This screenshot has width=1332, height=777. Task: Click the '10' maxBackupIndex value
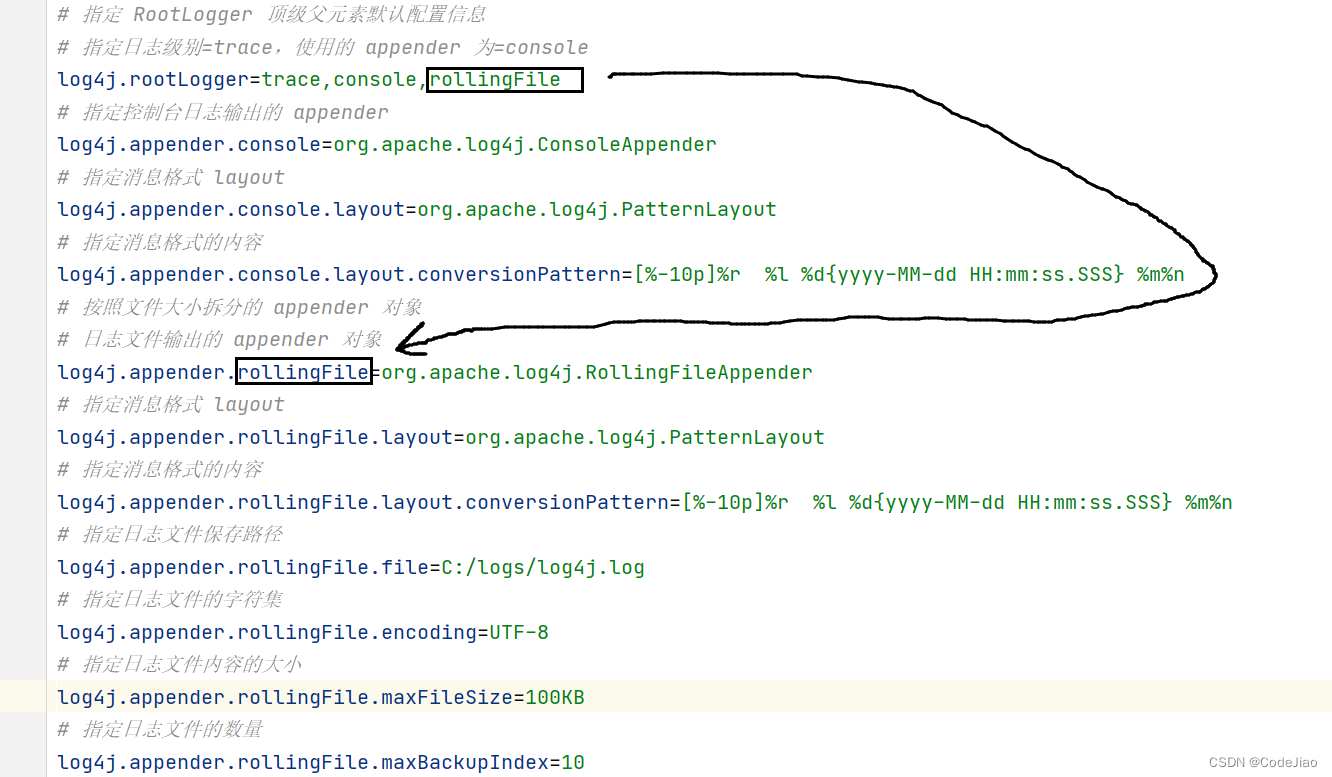(x=573, y=763)
